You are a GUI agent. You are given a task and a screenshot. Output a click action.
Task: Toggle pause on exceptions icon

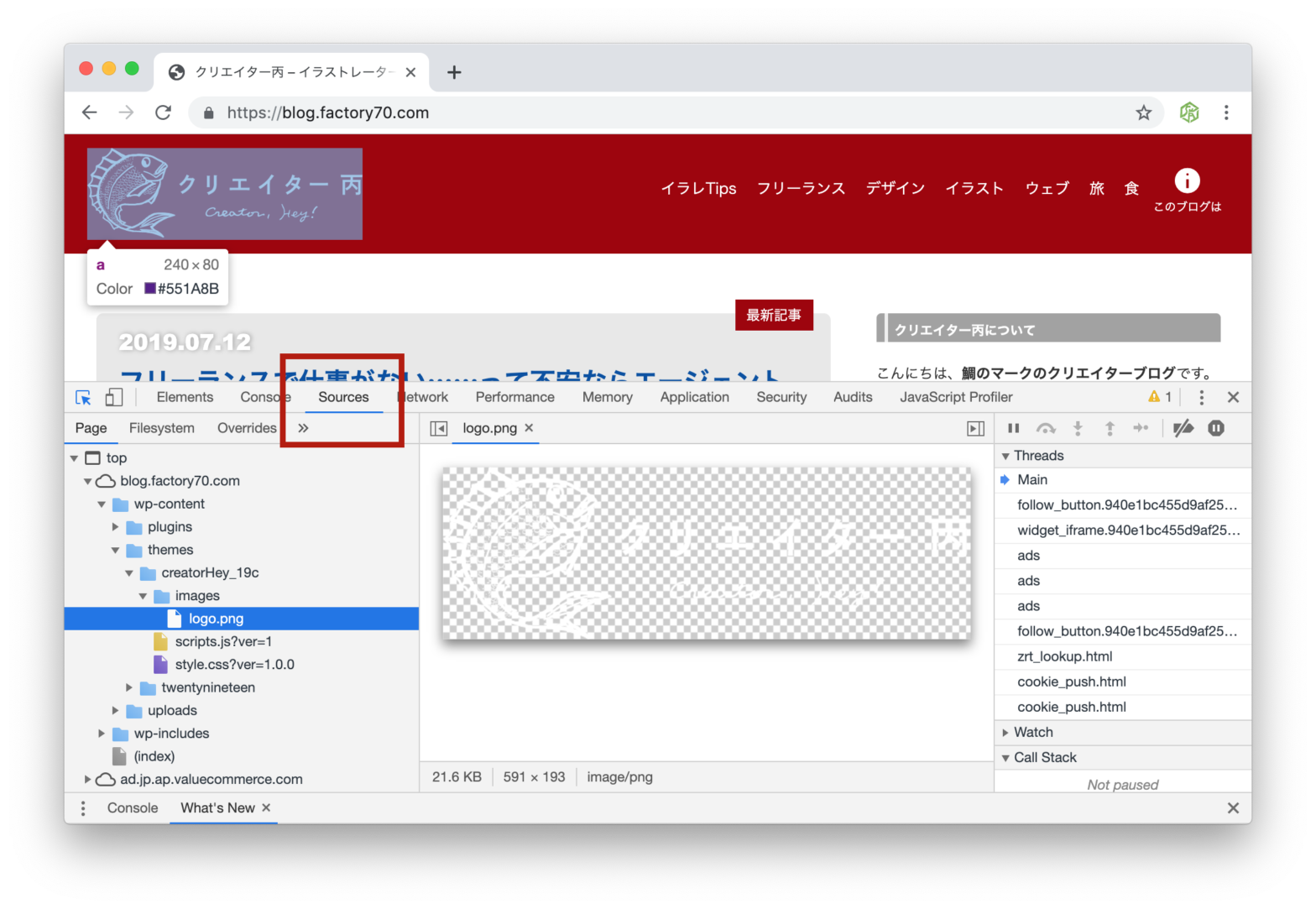tap(1216, 429)
